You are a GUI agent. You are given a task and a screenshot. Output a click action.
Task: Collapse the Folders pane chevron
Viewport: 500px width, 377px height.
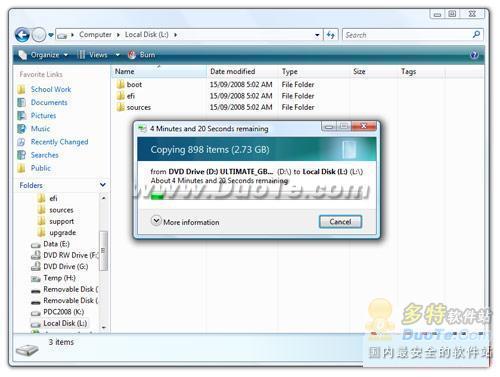103,185
